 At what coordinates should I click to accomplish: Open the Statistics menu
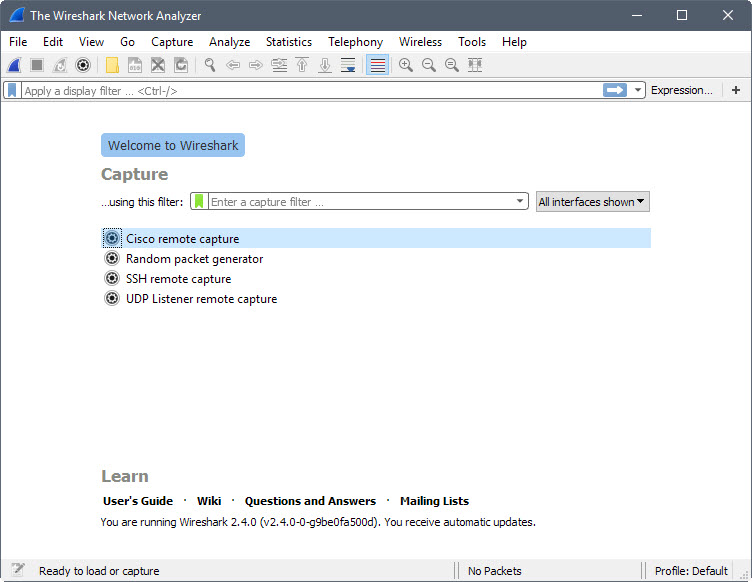(289, 42)
